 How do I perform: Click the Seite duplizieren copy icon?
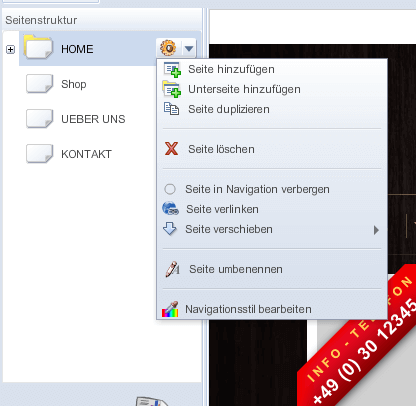click(171, 109)
